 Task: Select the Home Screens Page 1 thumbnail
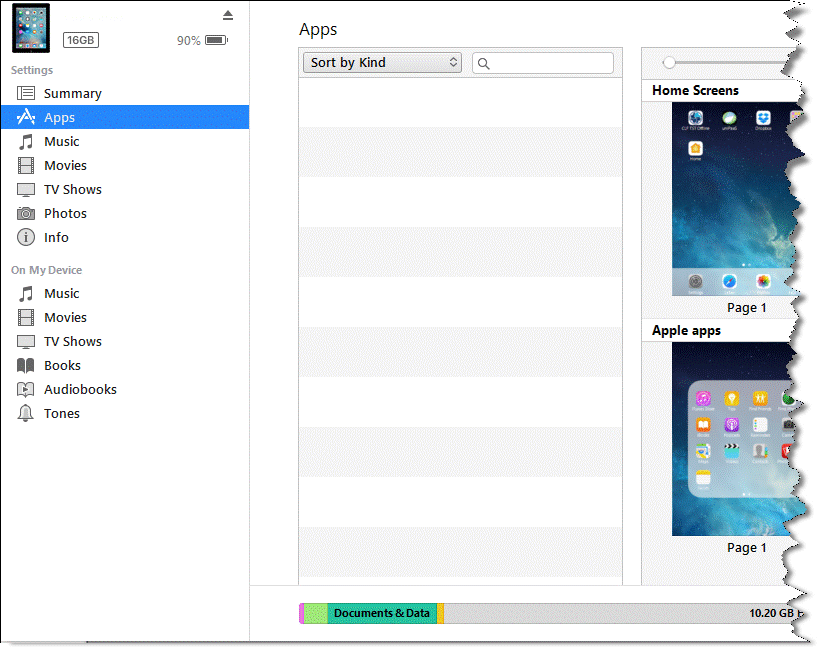pyautogui.click(x=734, y=198)
